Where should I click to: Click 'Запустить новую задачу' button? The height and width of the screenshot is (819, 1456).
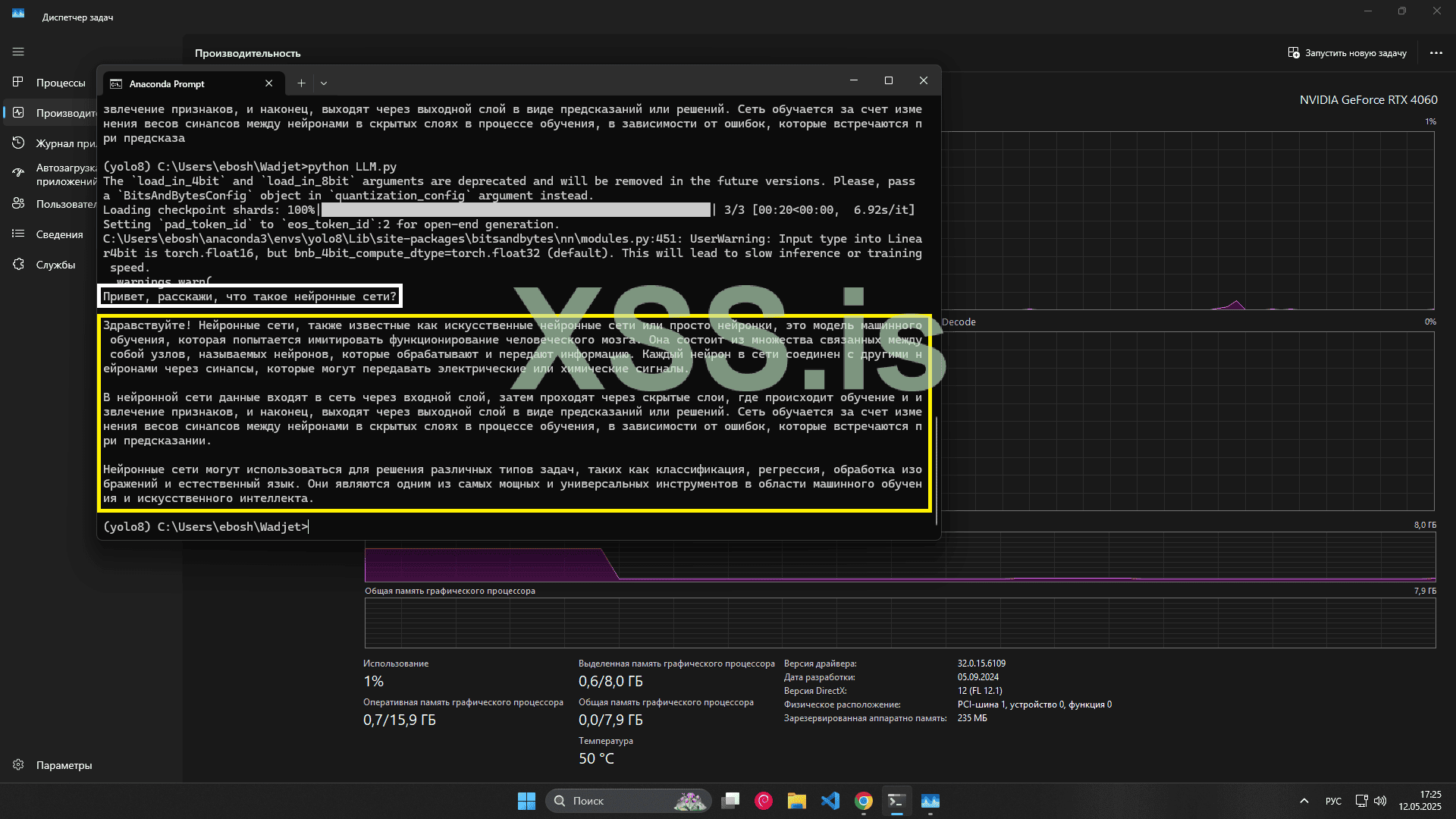click(x=1347, y=53)
